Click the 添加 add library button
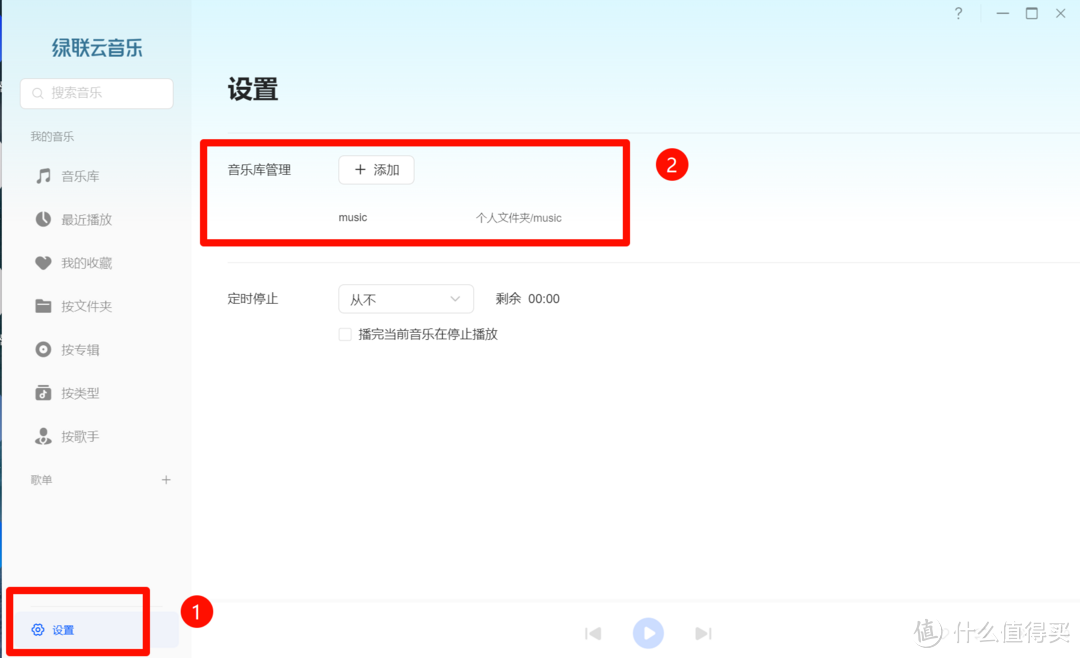 click(376, 170)
